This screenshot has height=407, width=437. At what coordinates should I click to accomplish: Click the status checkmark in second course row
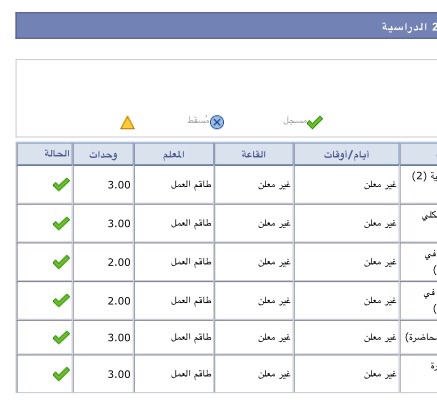61,223
